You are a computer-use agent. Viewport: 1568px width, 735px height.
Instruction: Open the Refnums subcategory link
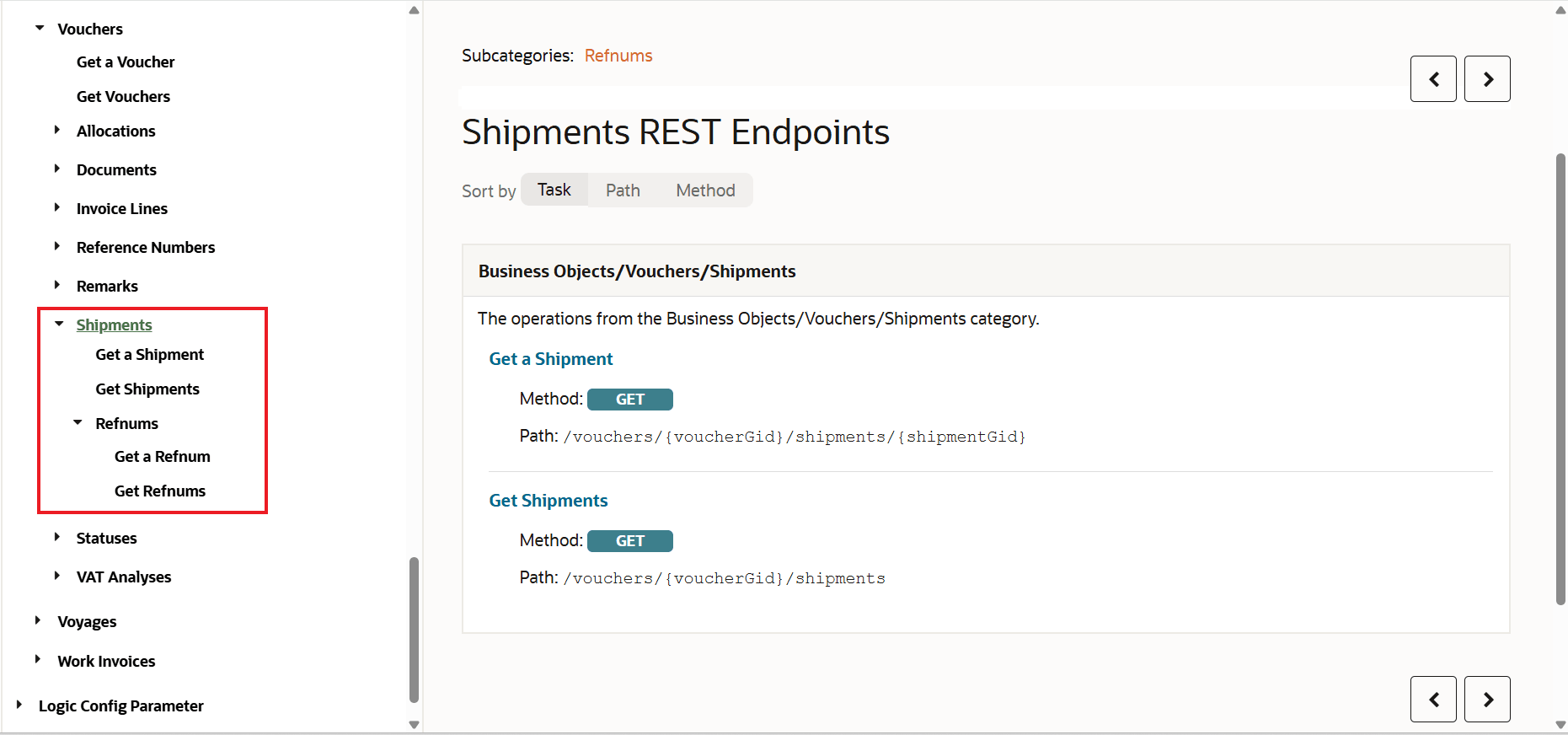tap(618, 55)
